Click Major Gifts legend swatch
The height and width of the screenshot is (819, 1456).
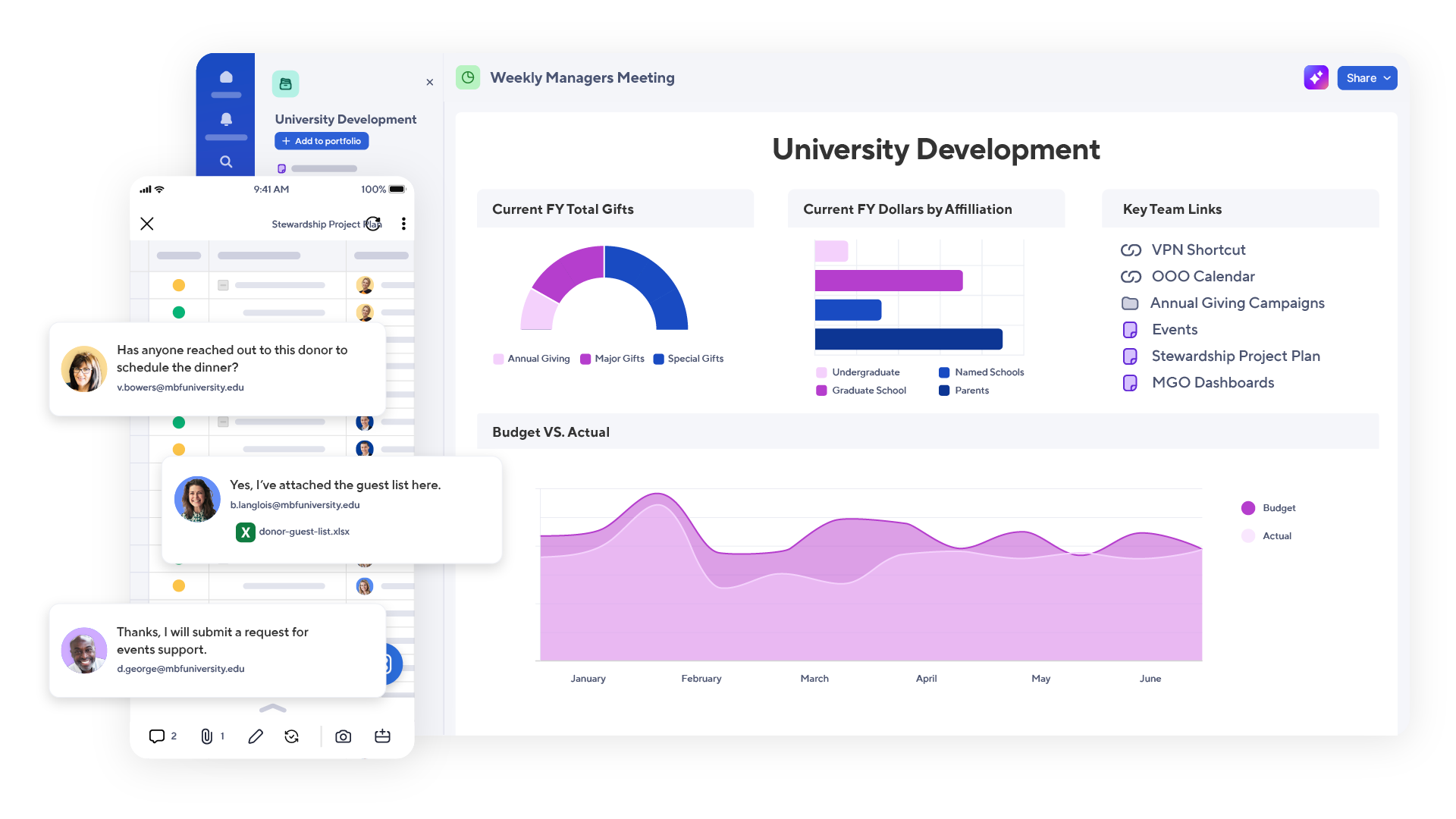point(585,359)
